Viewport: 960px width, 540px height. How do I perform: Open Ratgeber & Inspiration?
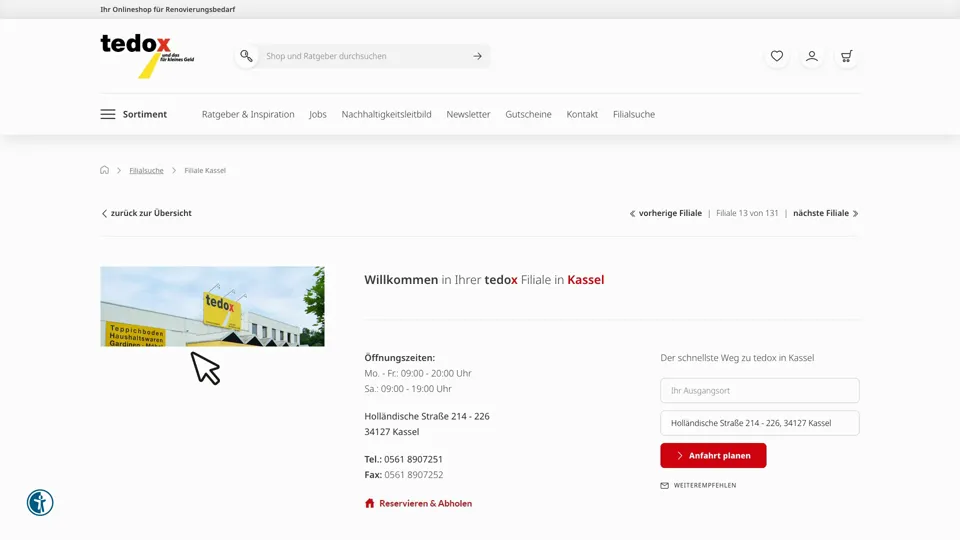coord(248,114)
